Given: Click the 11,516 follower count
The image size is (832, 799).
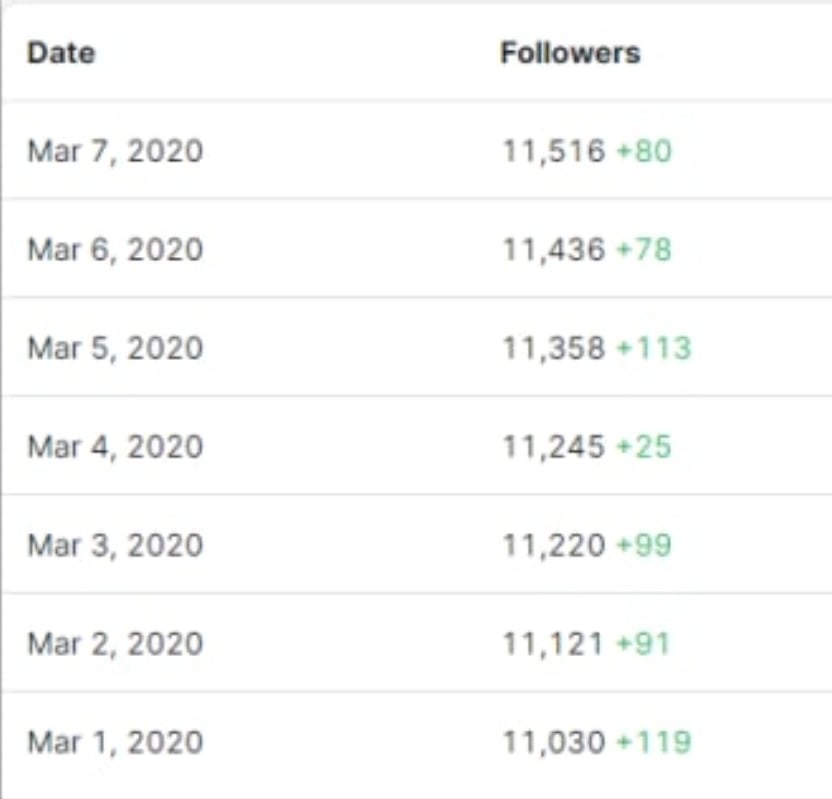Looking at the screenshot, I should click(x=554, y=151).
